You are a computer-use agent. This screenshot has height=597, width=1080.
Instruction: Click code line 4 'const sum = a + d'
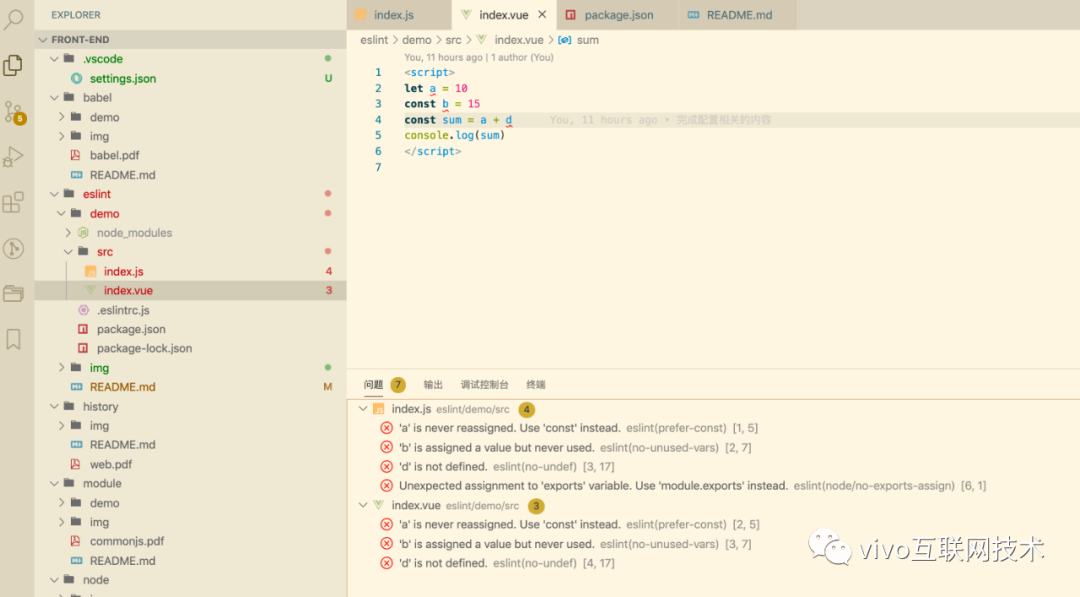(x=458, y=120)
